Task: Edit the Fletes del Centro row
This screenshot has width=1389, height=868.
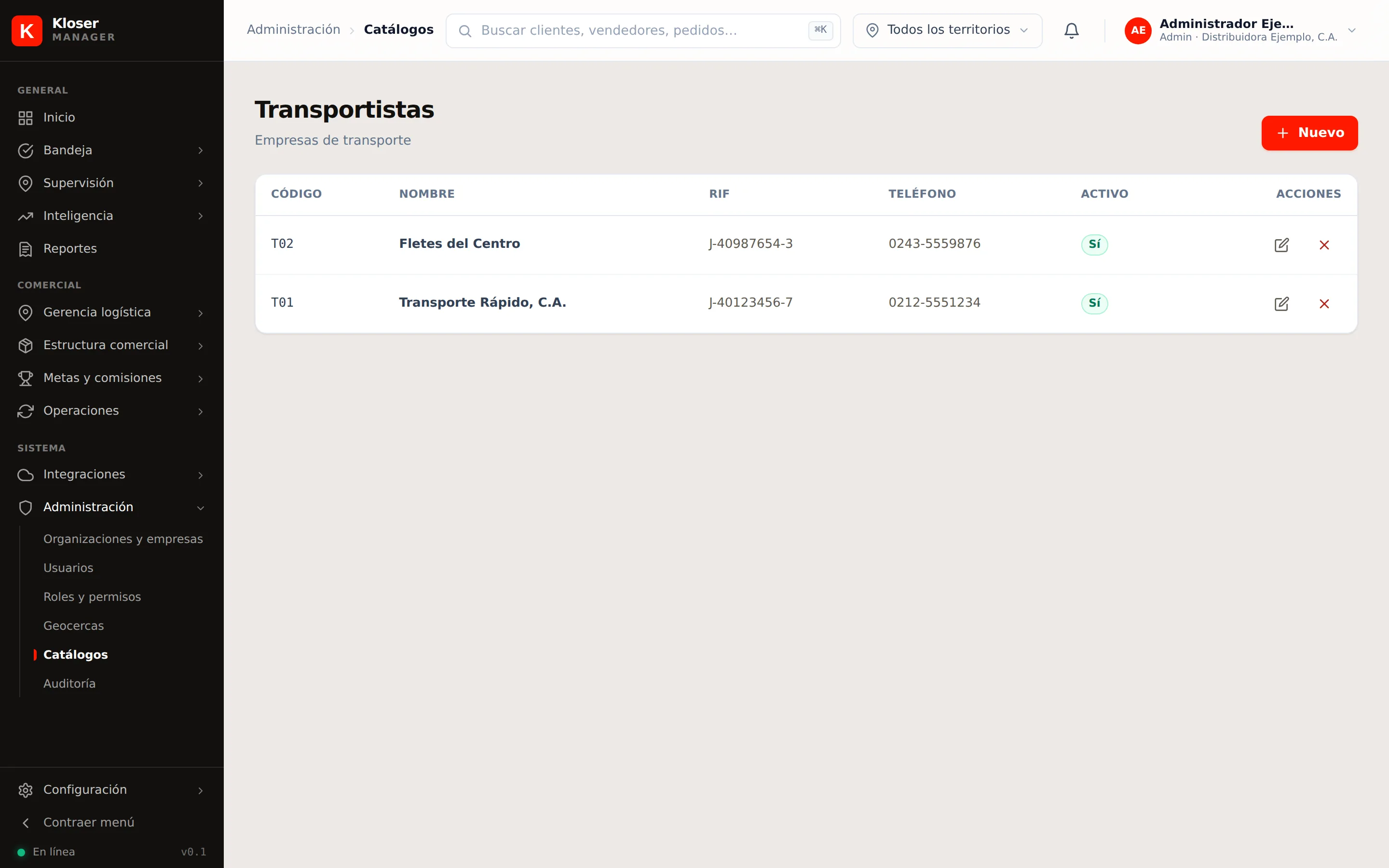Action: 1281,245
